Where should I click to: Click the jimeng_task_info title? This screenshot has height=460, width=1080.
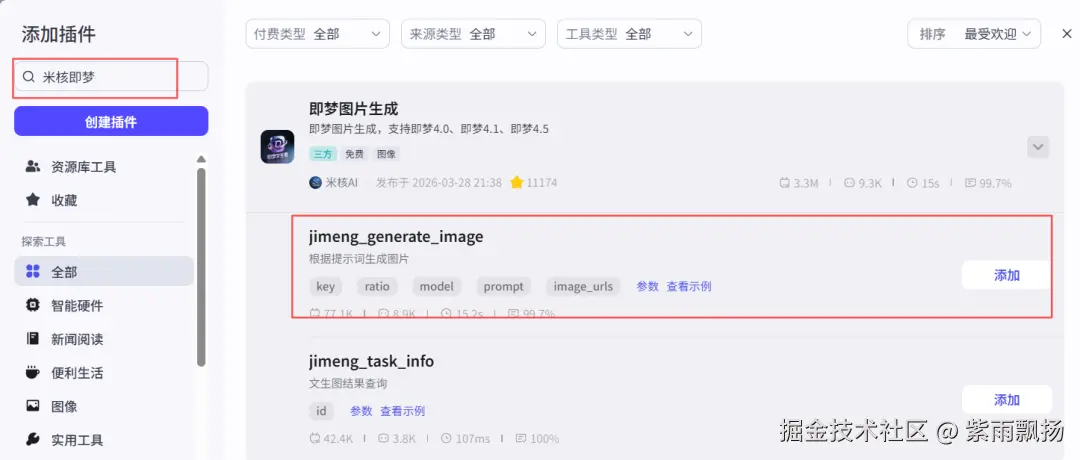[371, 361]
